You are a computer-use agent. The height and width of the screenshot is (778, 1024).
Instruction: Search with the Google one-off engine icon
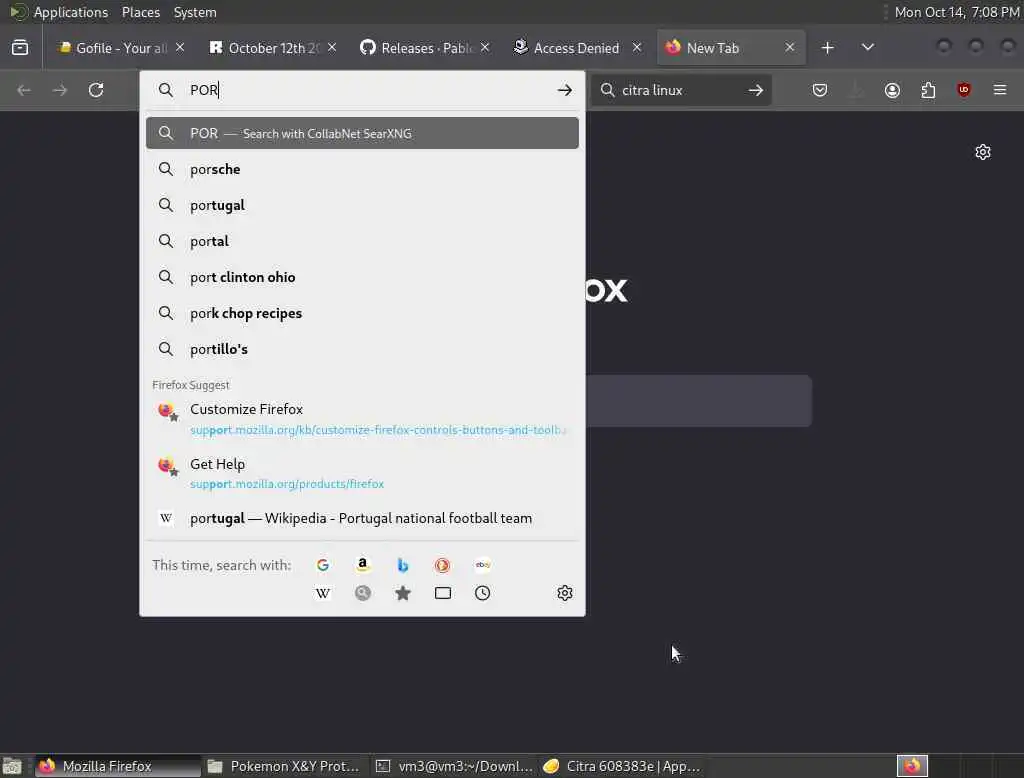tap(323, 565)
